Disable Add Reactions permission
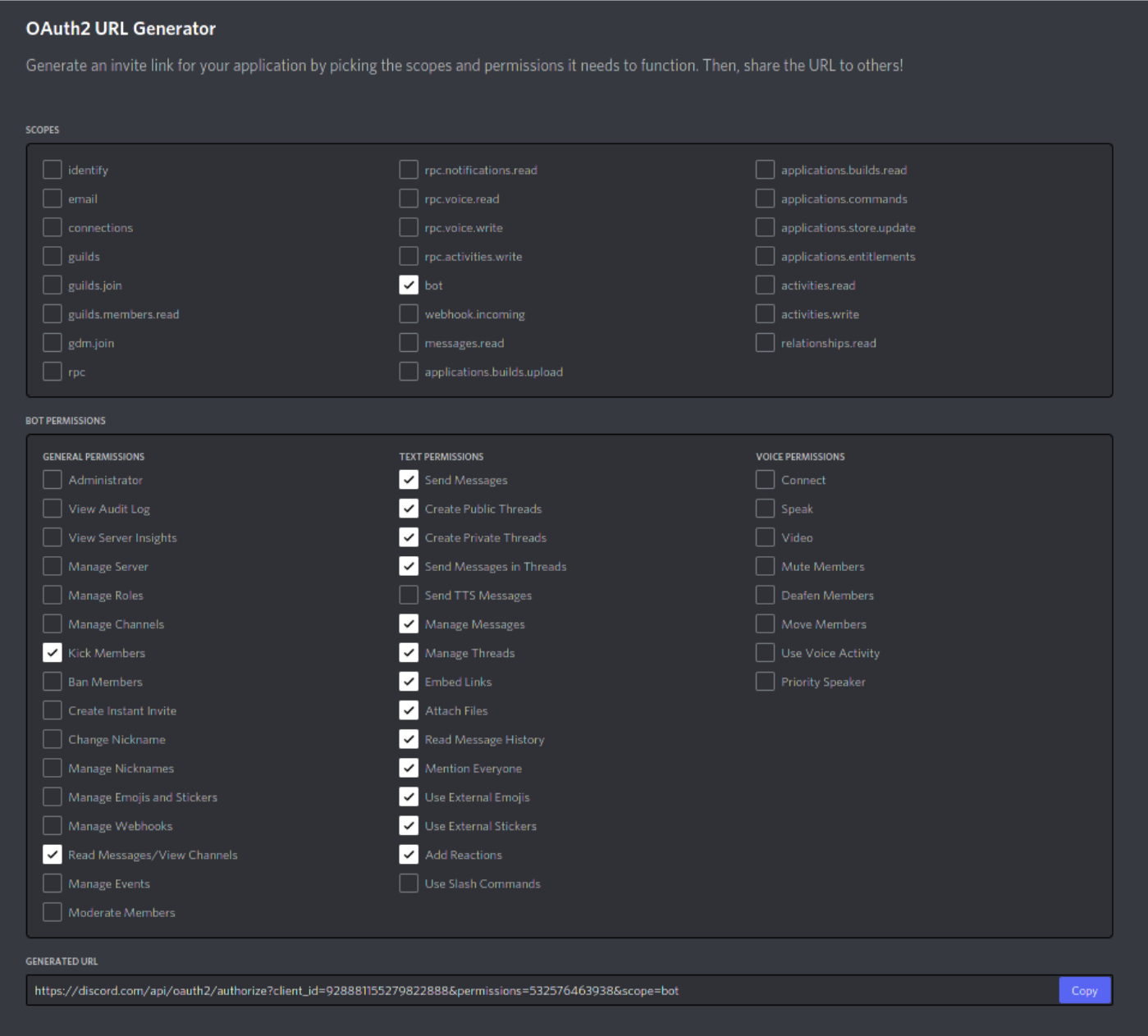 point(409,855)
